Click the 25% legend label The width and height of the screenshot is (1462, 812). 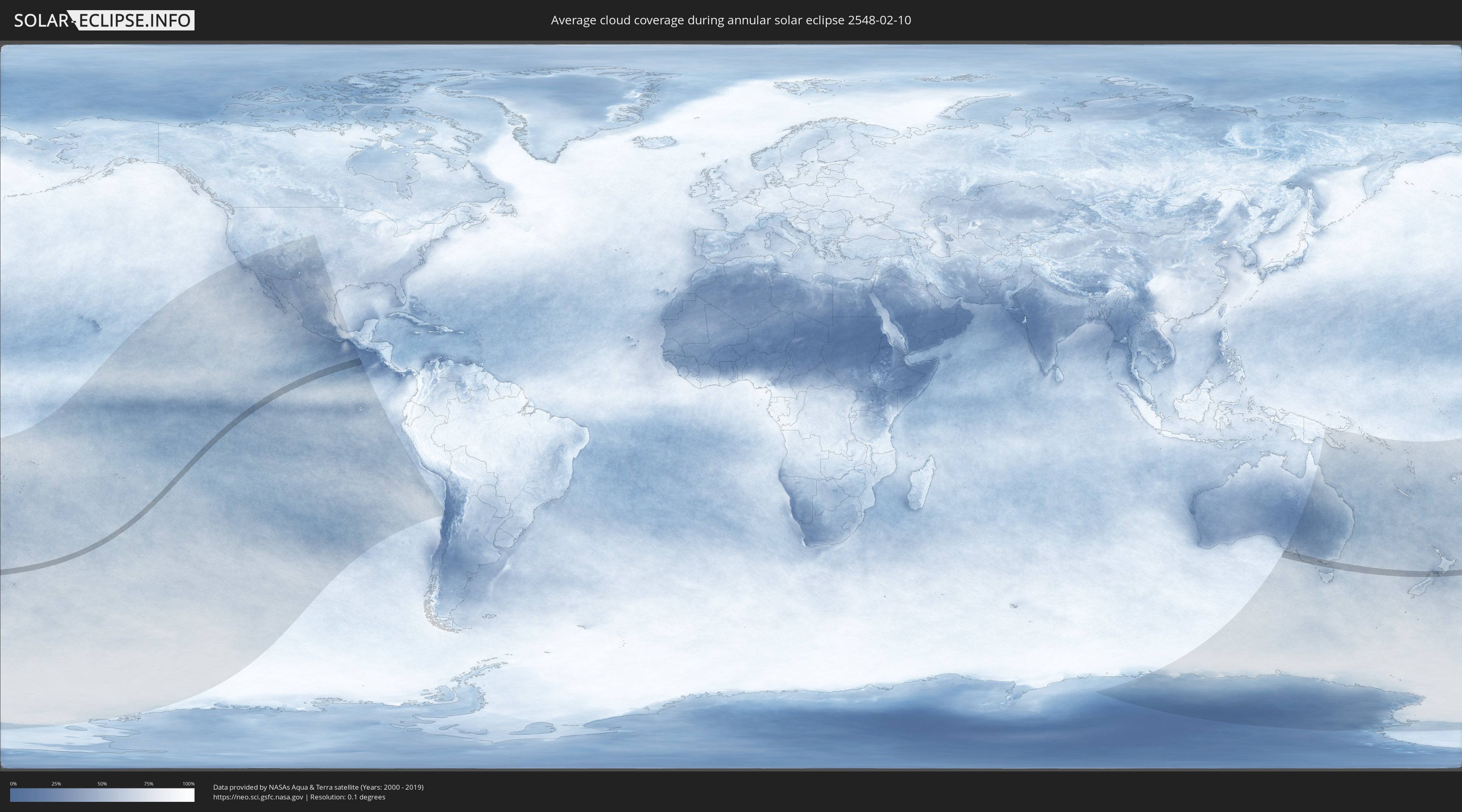click(x=56, y=784)
